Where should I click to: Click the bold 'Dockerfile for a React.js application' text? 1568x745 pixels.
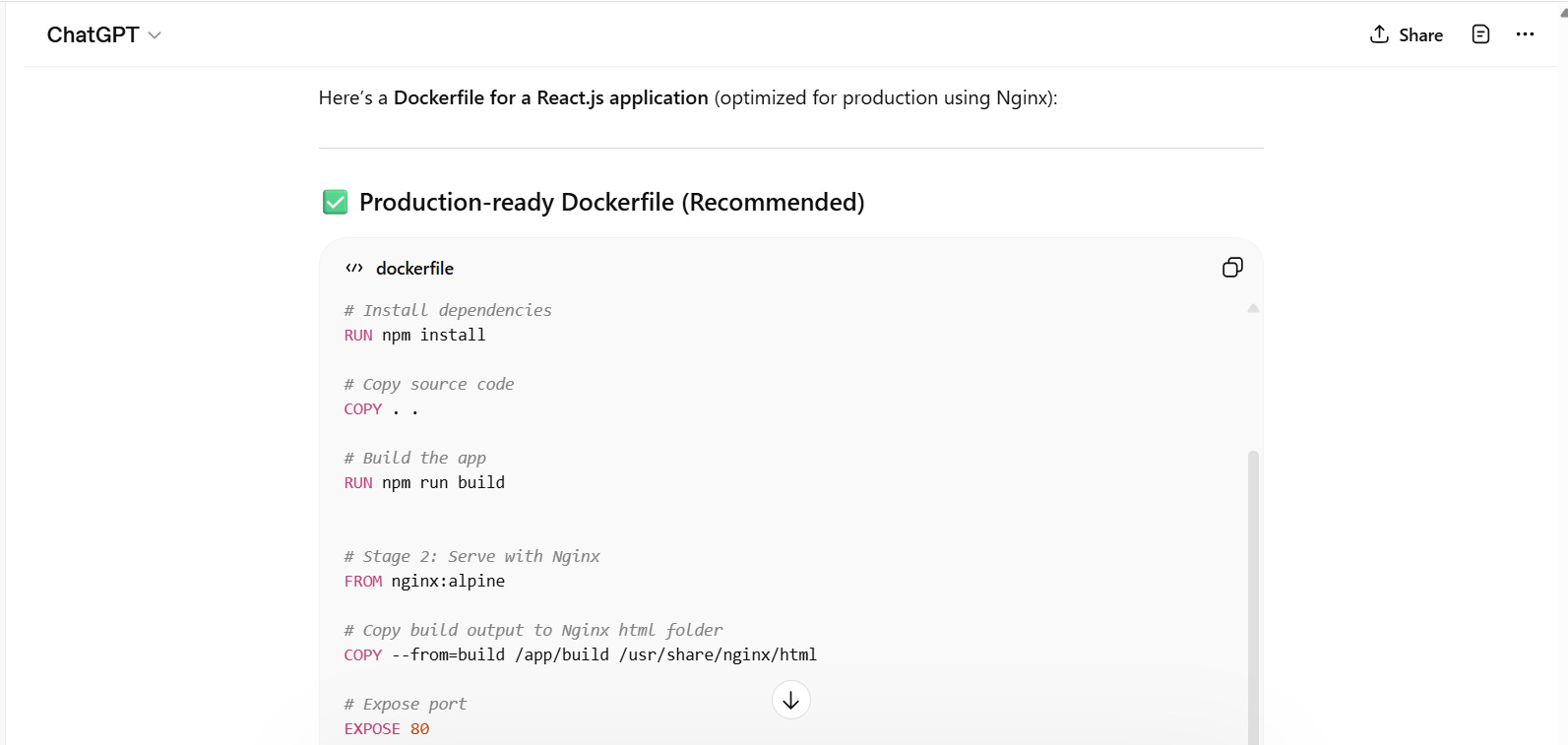pos(550,97)
